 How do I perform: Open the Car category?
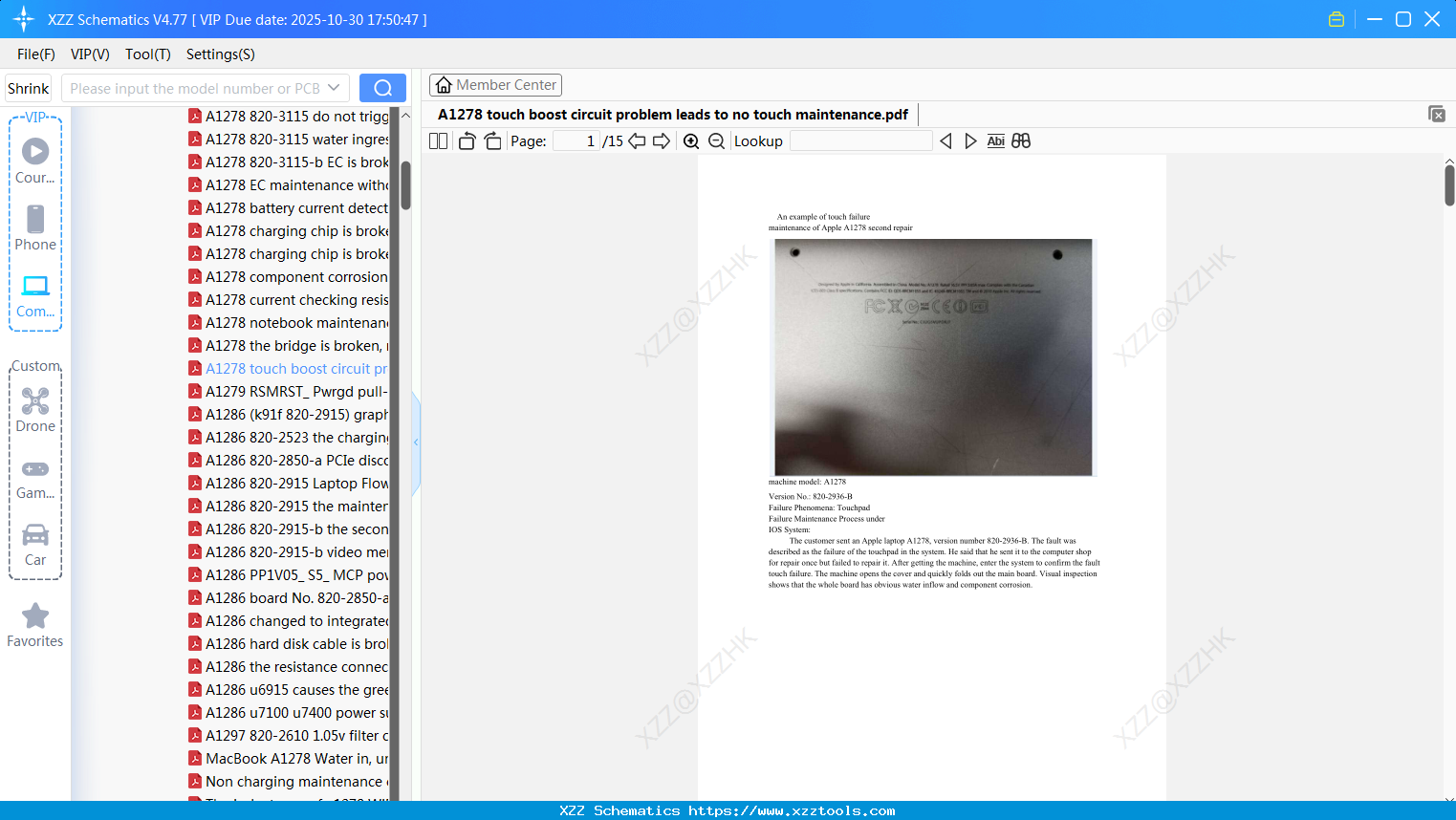tap(35, 545)
